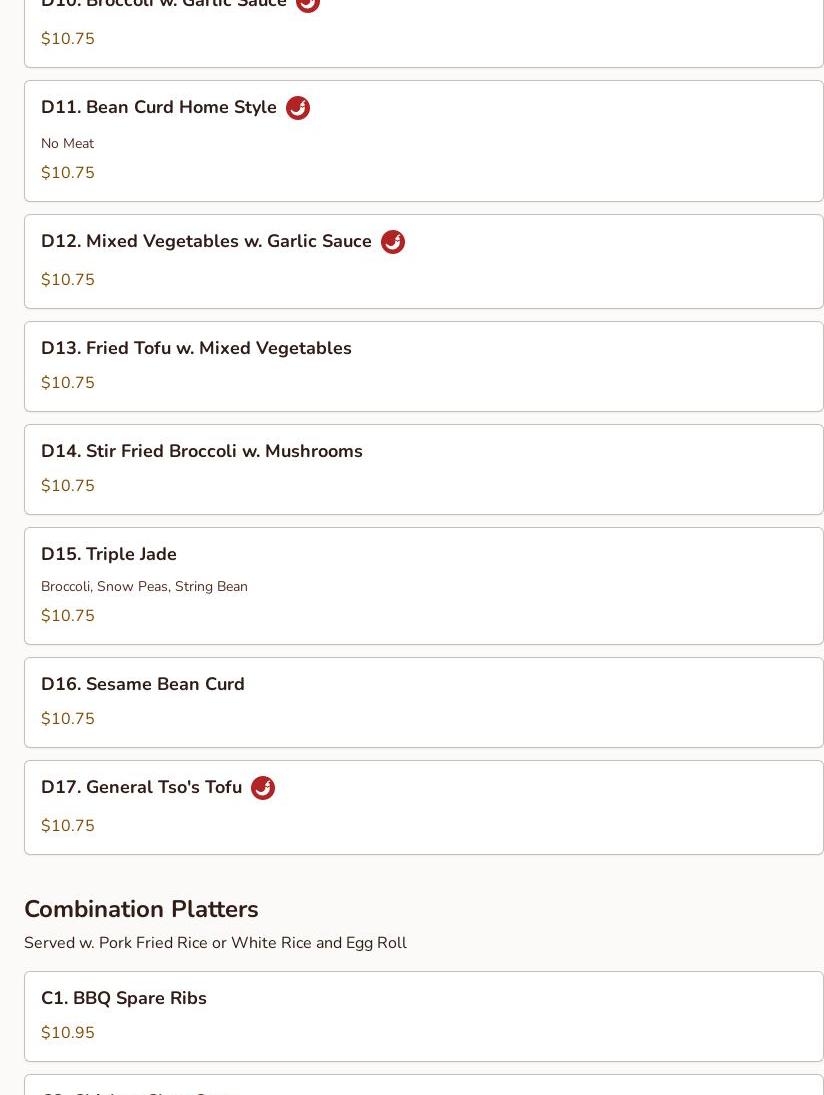Click the $10.75 price under Fried Tofu
Viewport: 824px width, 1095px height.
pos(68,383)
